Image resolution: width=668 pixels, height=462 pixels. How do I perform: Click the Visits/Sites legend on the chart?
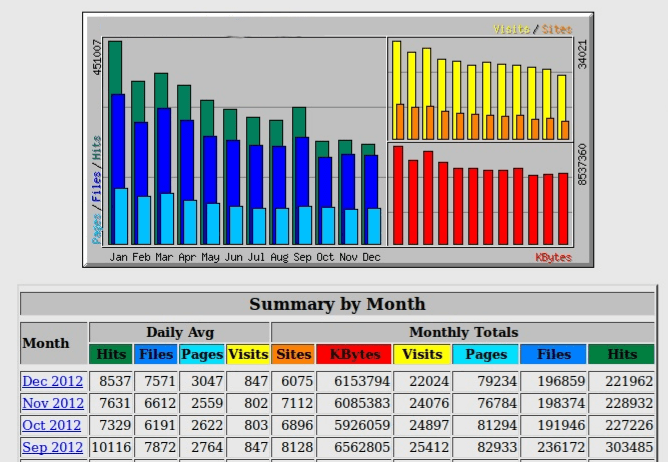coord(532,29)
